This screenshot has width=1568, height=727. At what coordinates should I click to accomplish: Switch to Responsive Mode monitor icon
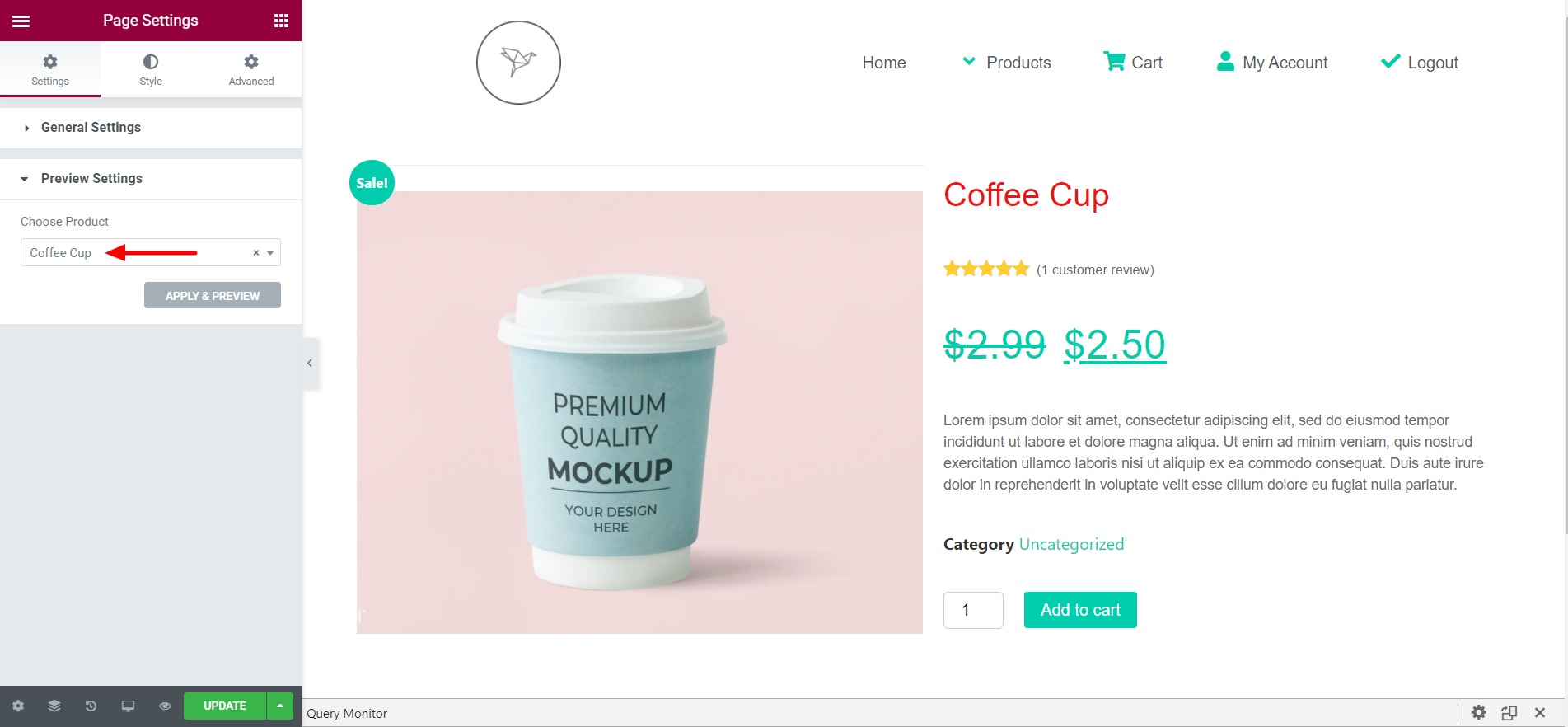point(128,706)
